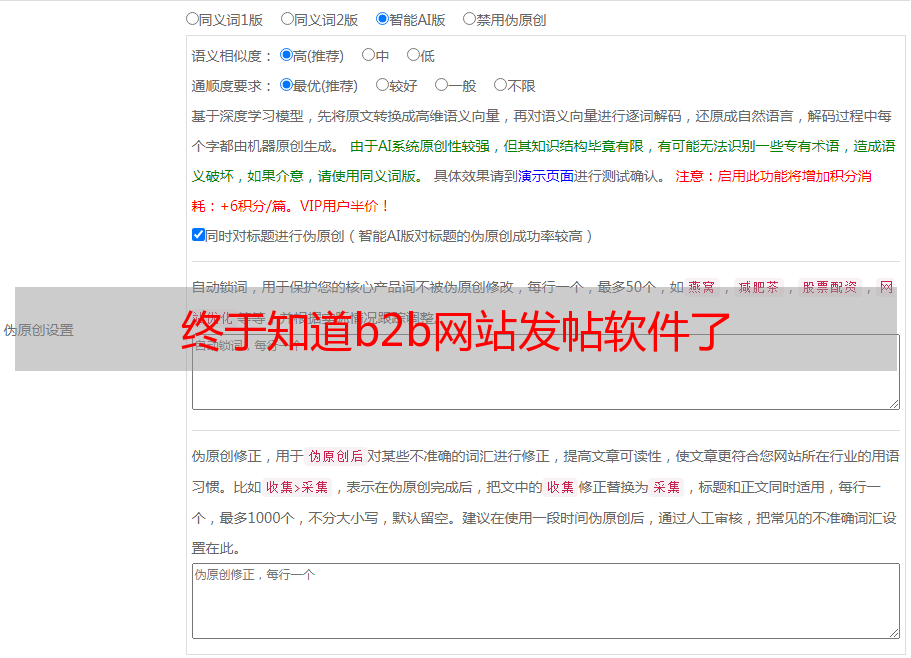Toggle 同时对标题进行伪原创 checkbox

tap(198, 235)
